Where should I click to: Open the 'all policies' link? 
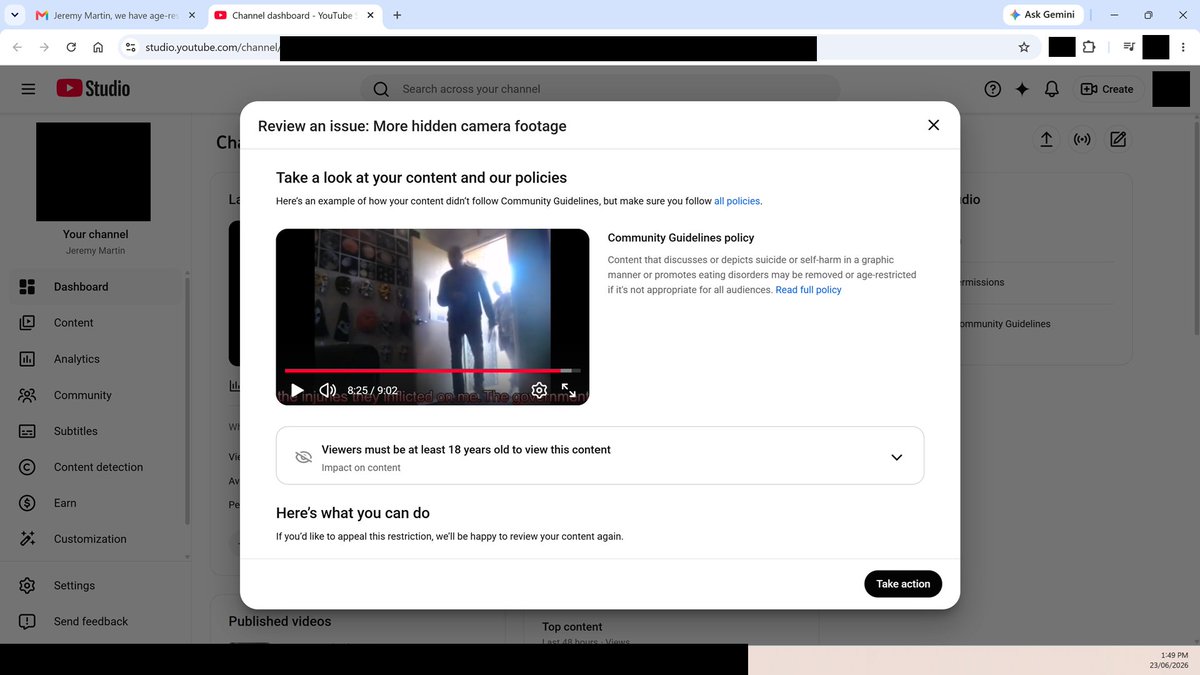737,201
